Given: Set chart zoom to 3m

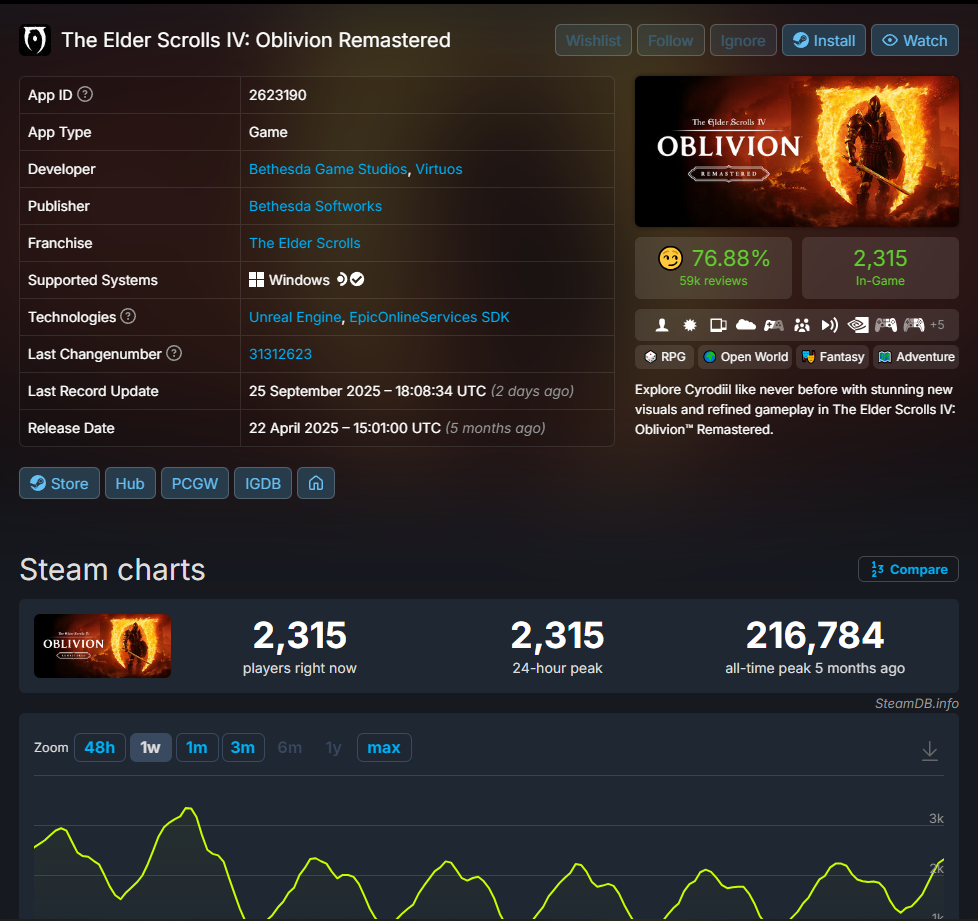Looking at the screenshot, I should (x=243, y=748).
